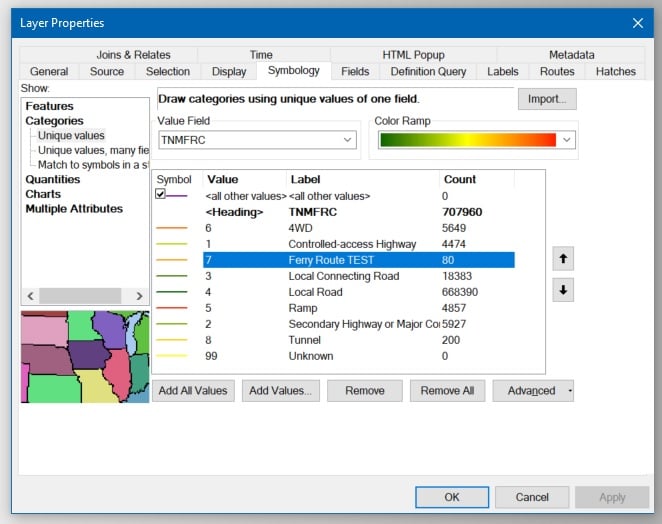This screenshot has width=662, height=524.
Task: Move selected value down with arrow button
Action: click(x=563, y=290)
